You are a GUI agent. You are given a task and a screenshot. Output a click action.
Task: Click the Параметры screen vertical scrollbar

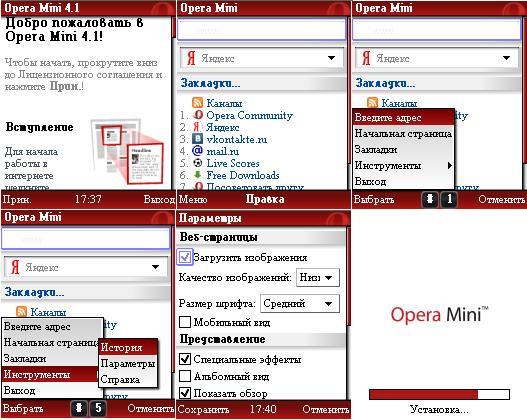pyautogui.click(x=348, y=276)
